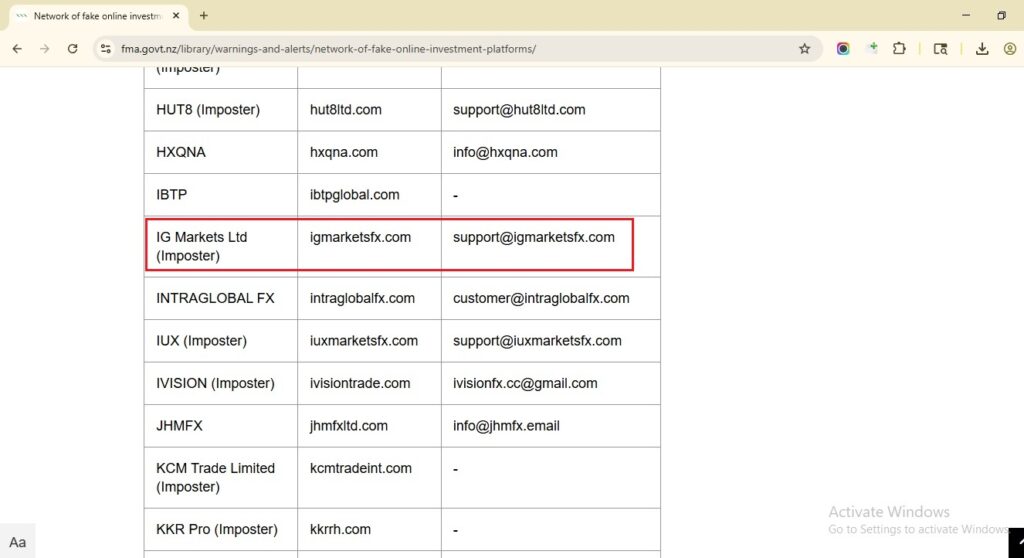Screen dimensions: 1024x558
Task: Select the KKR Pro (Imposter) cell
Action: [221, 529]
